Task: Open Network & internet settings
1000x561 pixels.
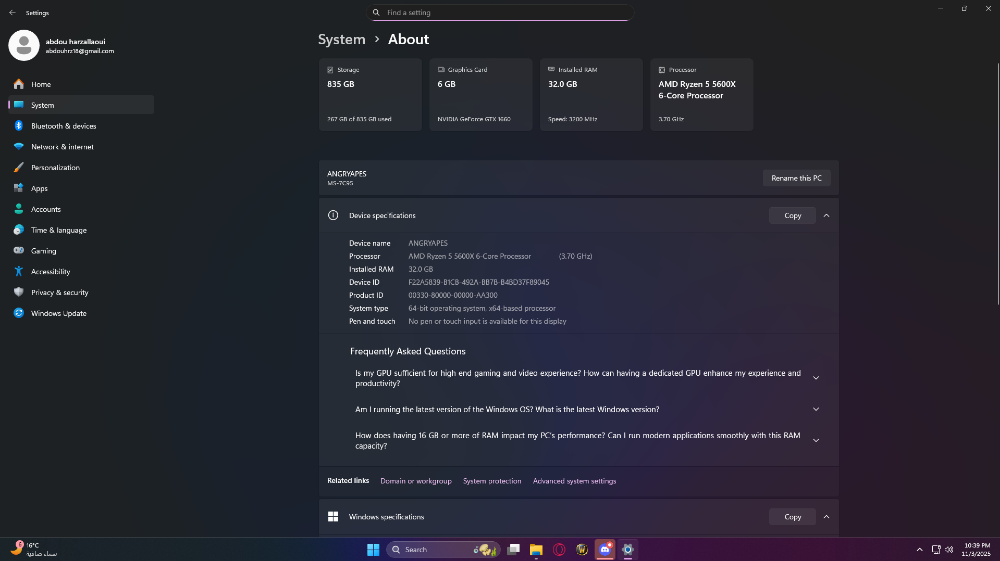Action: [81, 147]
